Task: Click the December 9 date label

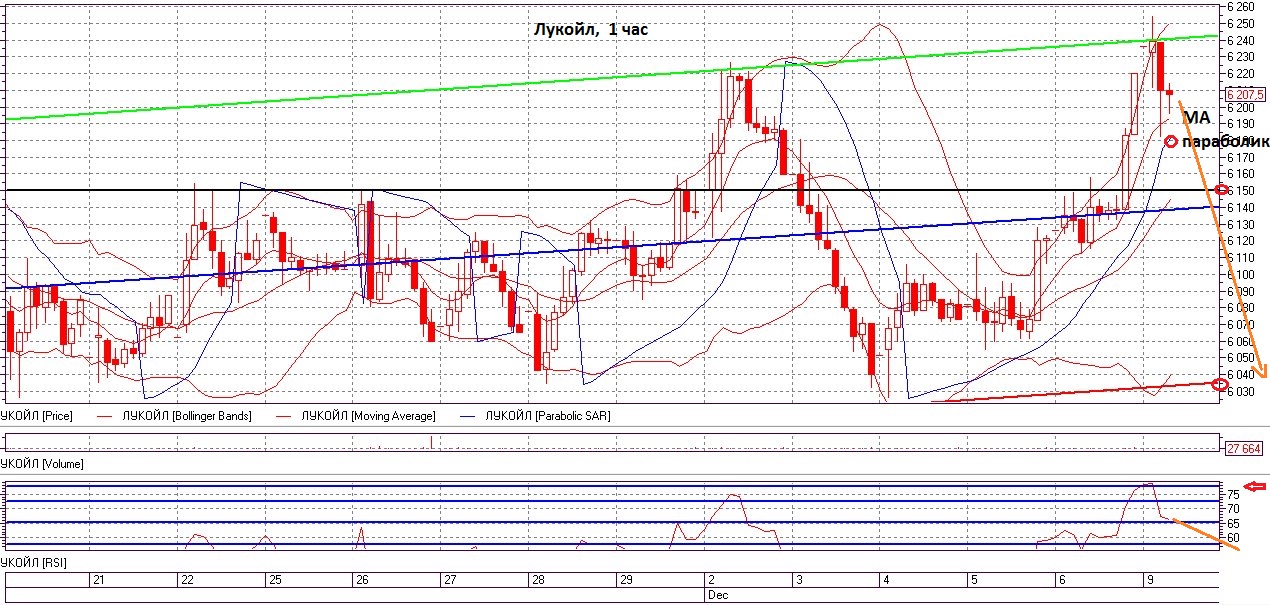Action: click(1148, 579)
